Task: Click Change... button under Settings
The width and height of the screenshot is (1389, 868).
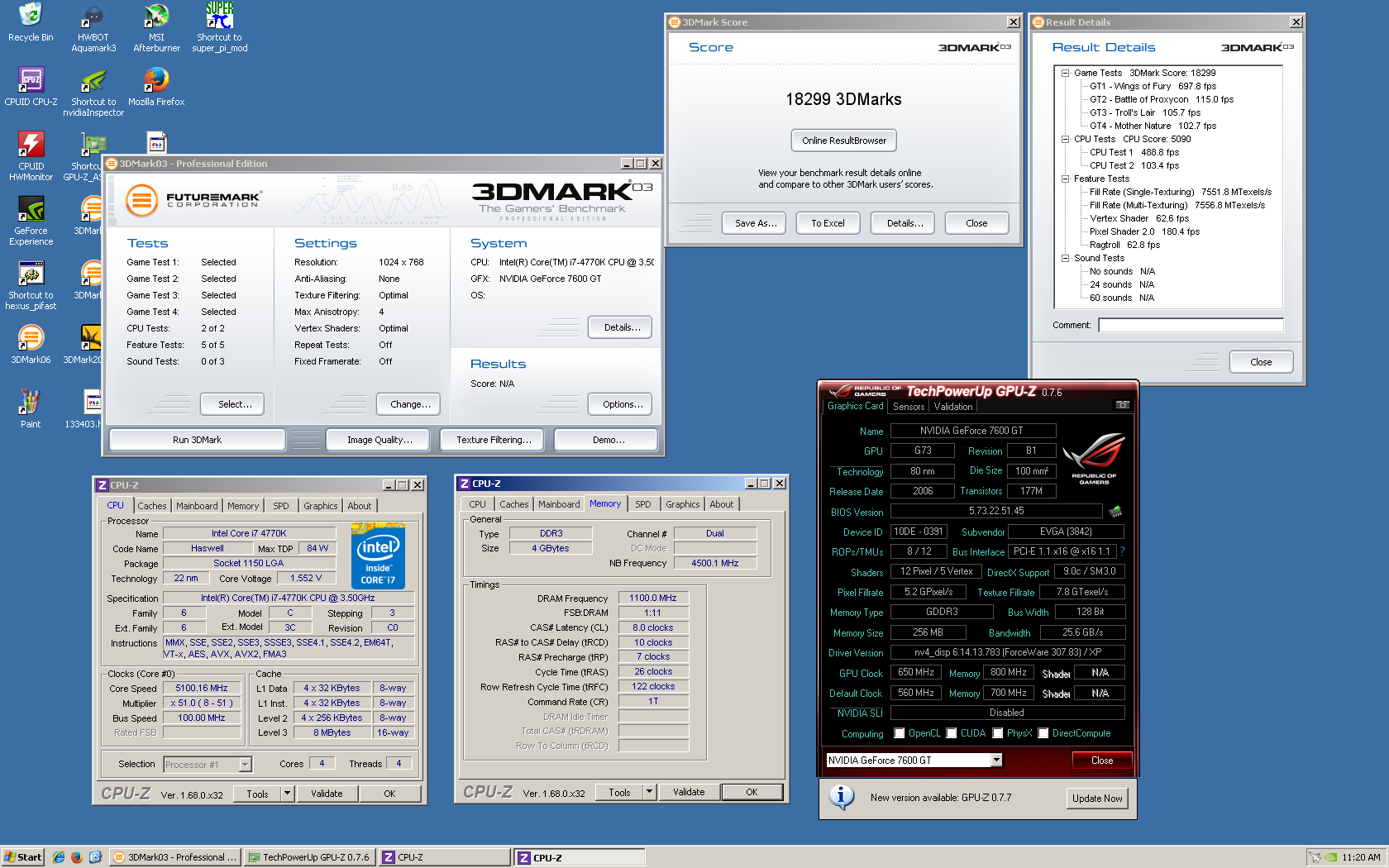Action: (x=410, y=404)
